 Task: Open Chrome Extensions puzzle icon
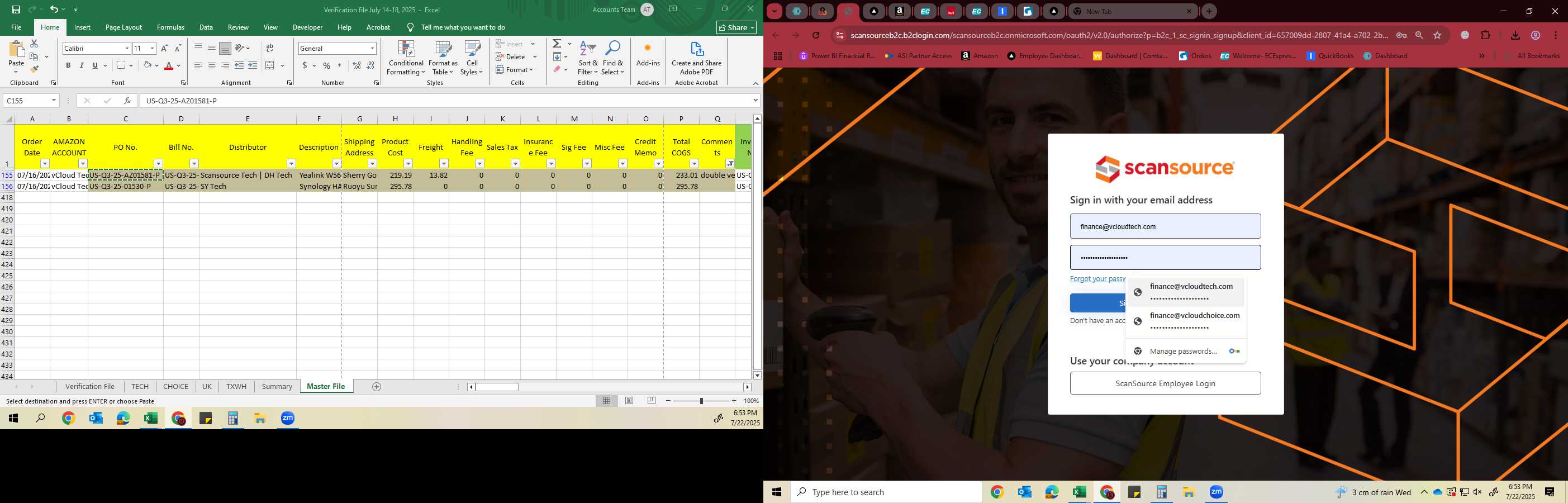click(x=1485, y=35)
